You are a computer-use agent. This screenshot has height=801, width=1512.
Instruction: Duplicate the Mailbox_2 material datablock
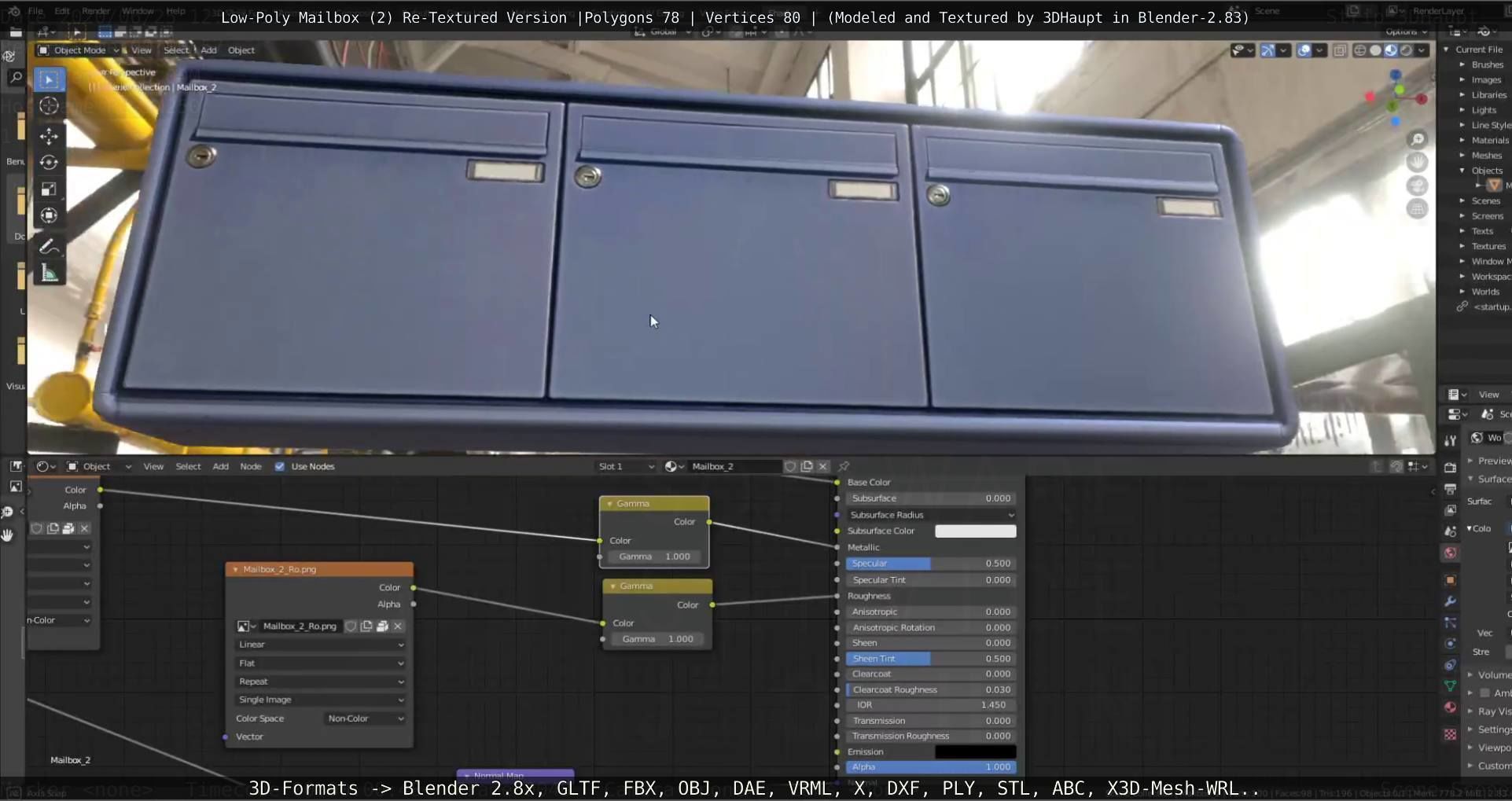807,466
